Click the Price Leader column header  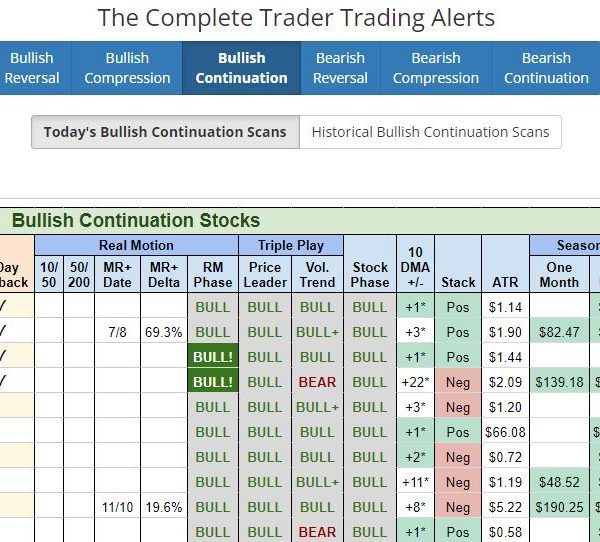(x=265, y=274)
